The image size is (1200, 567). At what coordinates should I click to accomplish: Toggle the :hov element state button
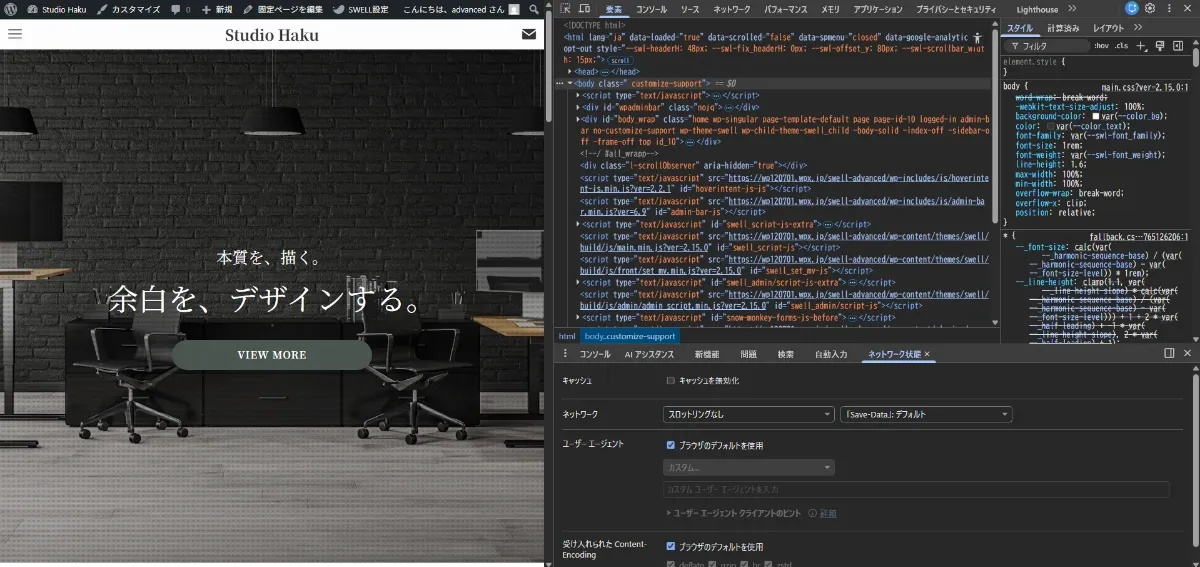tap(1100, 46)
